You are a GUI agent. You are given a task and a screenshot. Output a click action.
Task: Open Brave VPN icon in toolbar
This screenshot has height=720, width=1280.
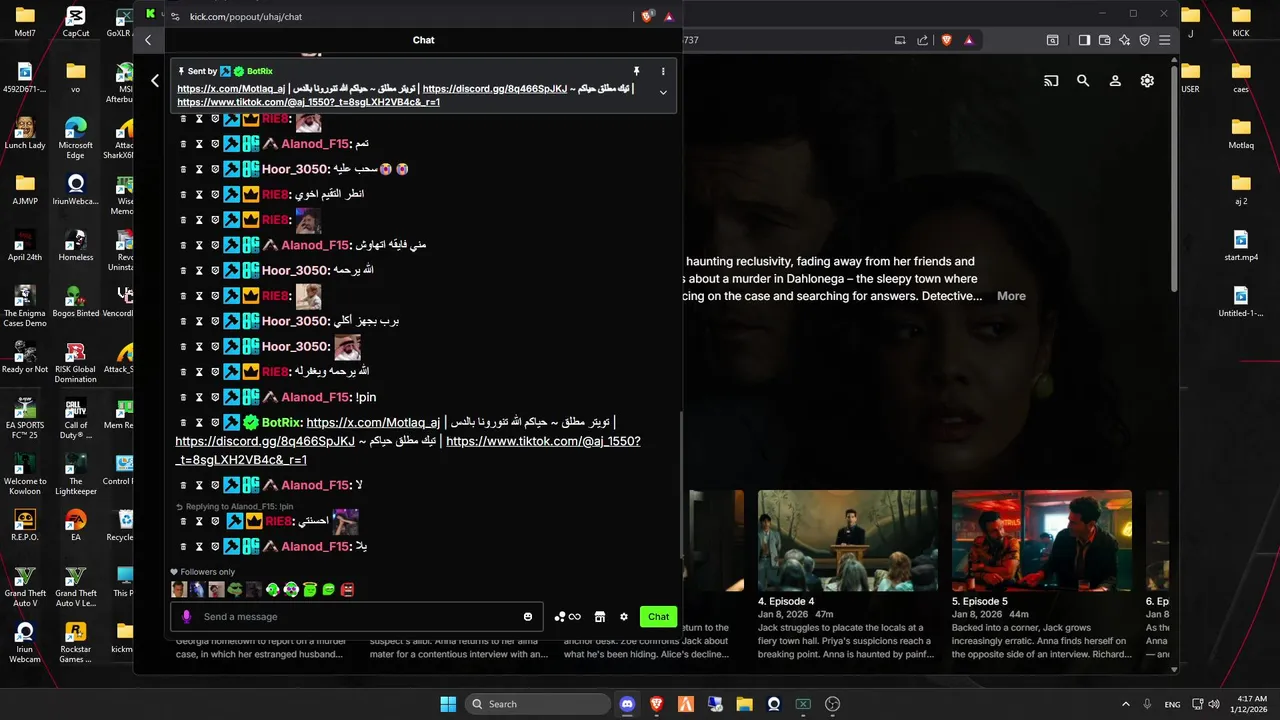pos(1144,40)
